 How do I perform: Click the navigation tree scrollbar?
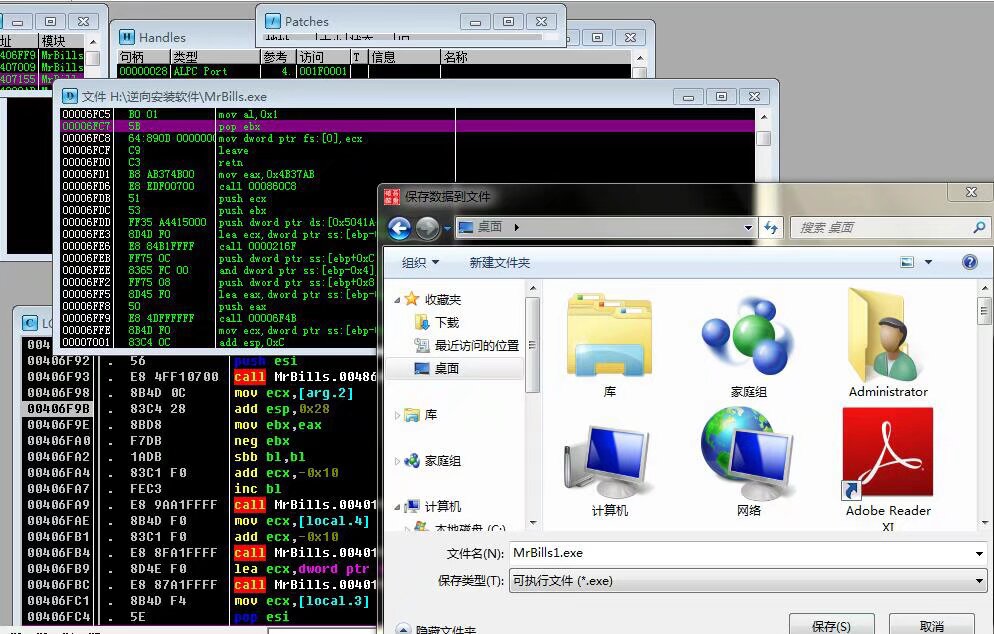point(532,406)
